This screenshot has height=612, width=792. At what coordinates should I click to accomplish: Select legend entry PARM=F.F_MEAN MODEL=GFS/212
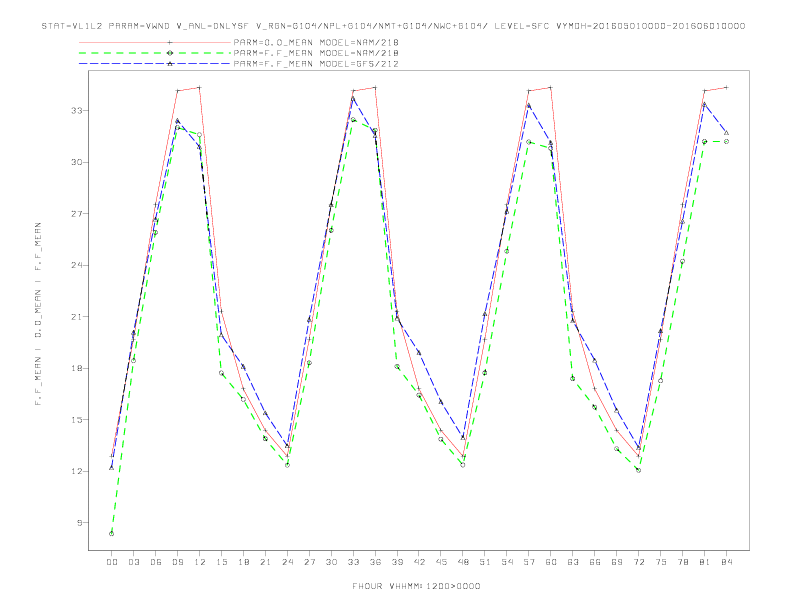pos(316,64)
